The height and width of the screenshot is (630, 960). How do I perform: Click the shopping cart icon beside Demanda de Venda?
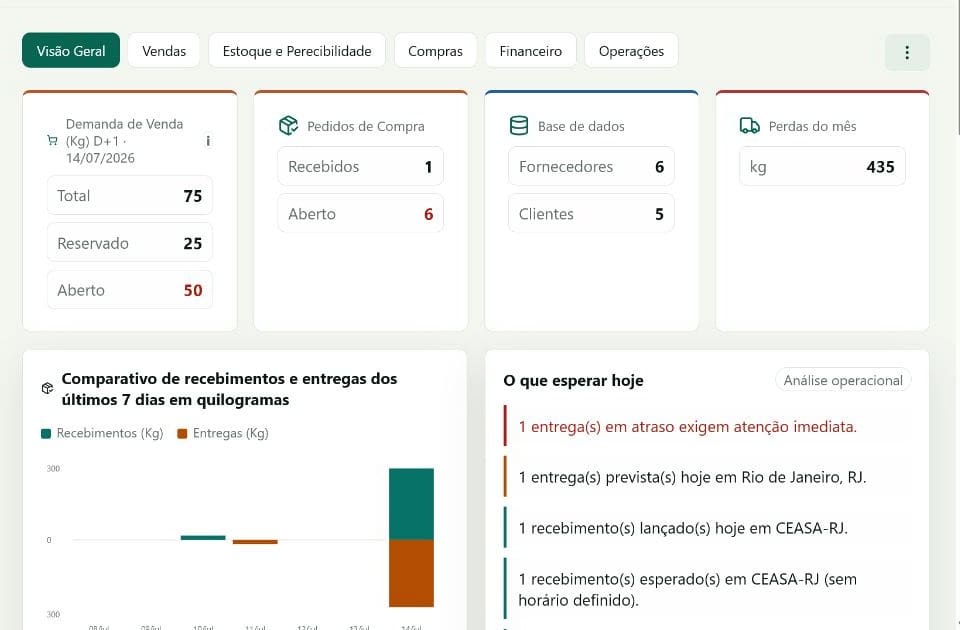[52, 141]
